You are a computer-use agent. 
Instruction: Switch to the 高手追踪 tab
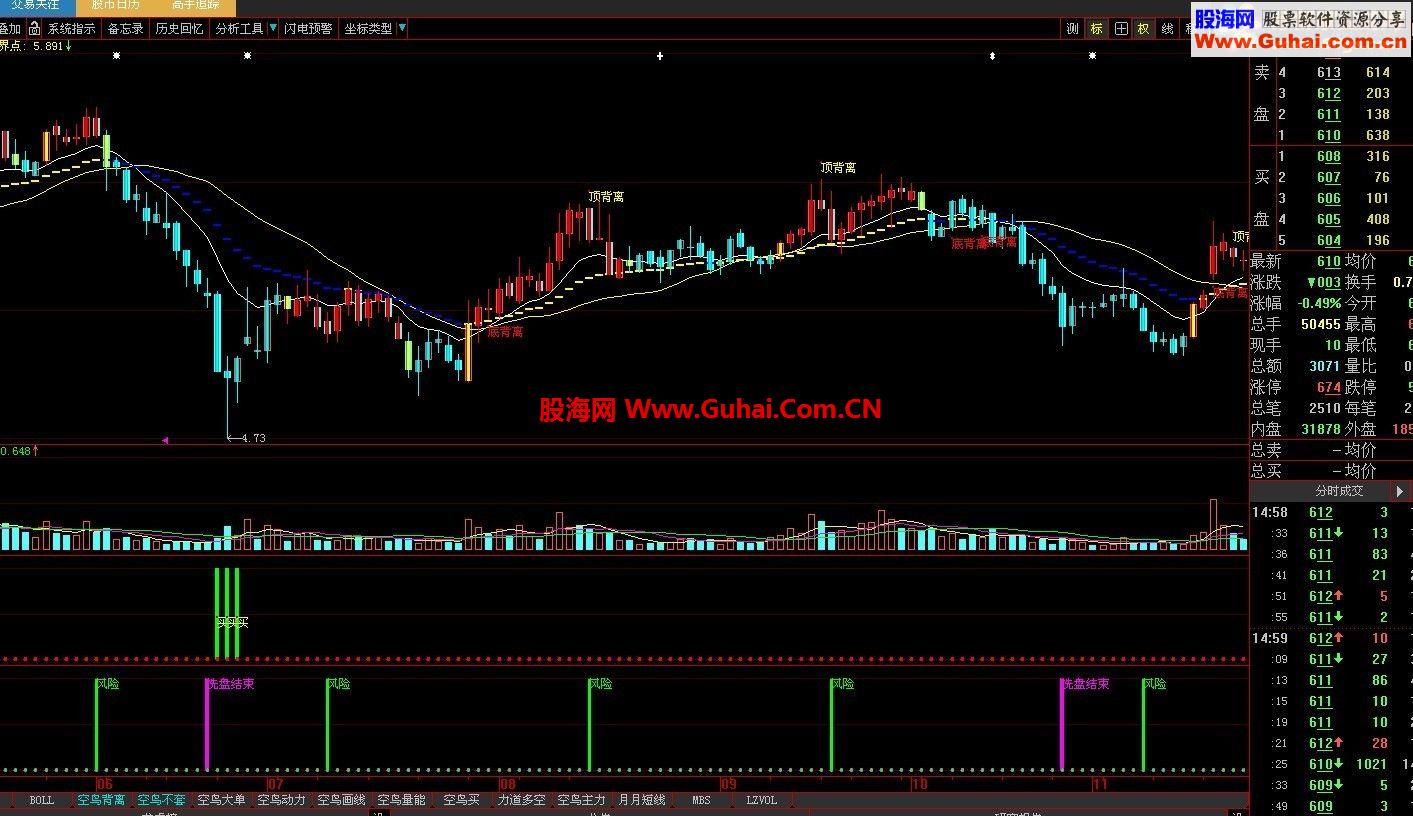(195, 5)
